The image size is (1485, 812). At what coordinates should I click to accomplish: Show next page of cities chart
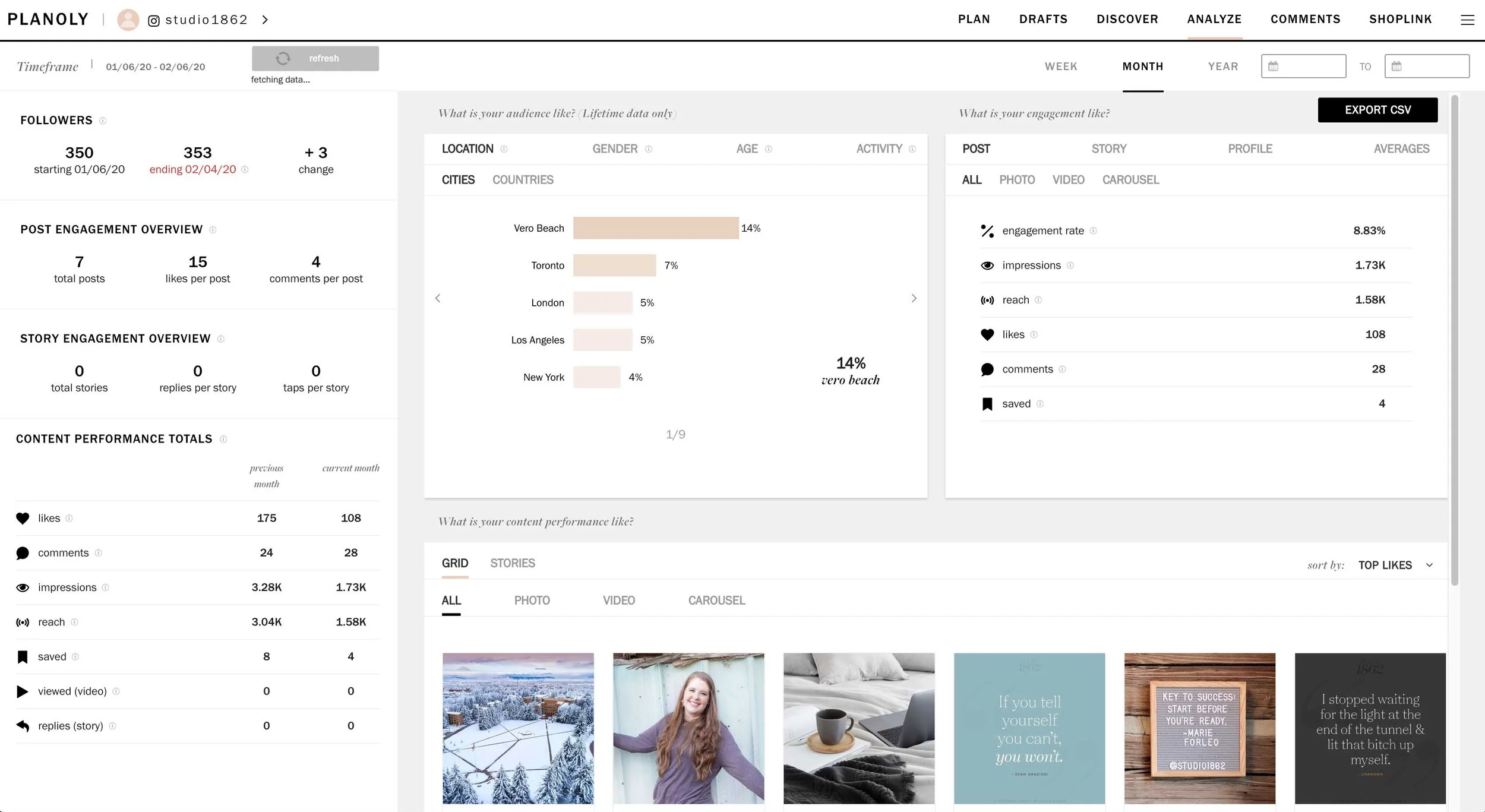point(914,298)
